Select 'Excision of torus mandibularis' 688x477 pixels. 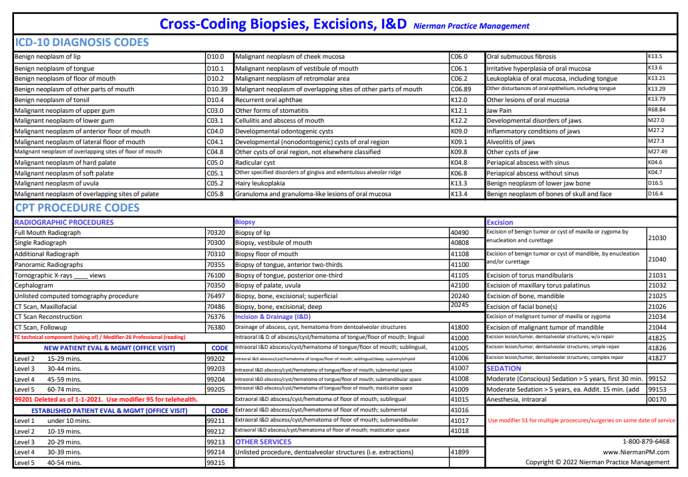pyautogui.click(x=530, y=276)
